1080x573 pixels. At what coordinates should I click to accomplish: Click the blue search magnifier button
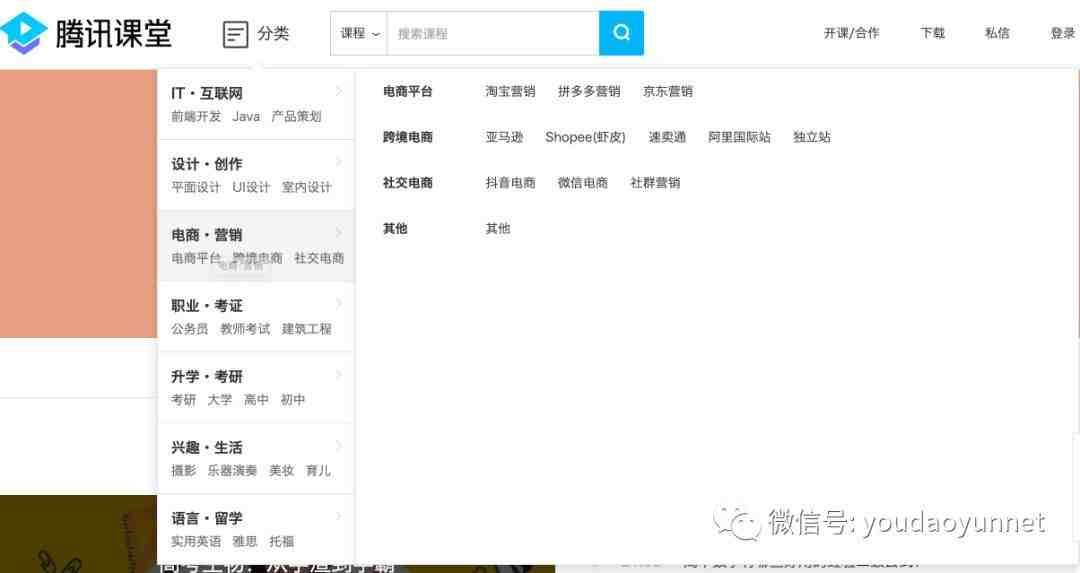point(621,33)
